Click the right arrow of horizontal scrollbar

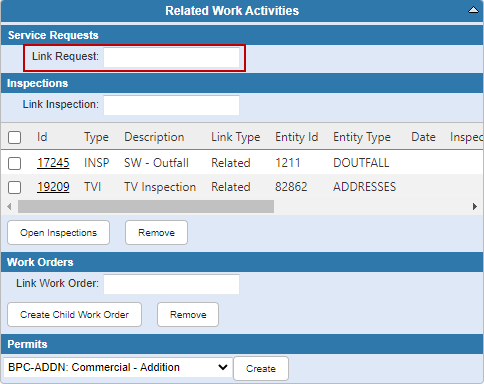pyautogui.click(x=475, y=207)
